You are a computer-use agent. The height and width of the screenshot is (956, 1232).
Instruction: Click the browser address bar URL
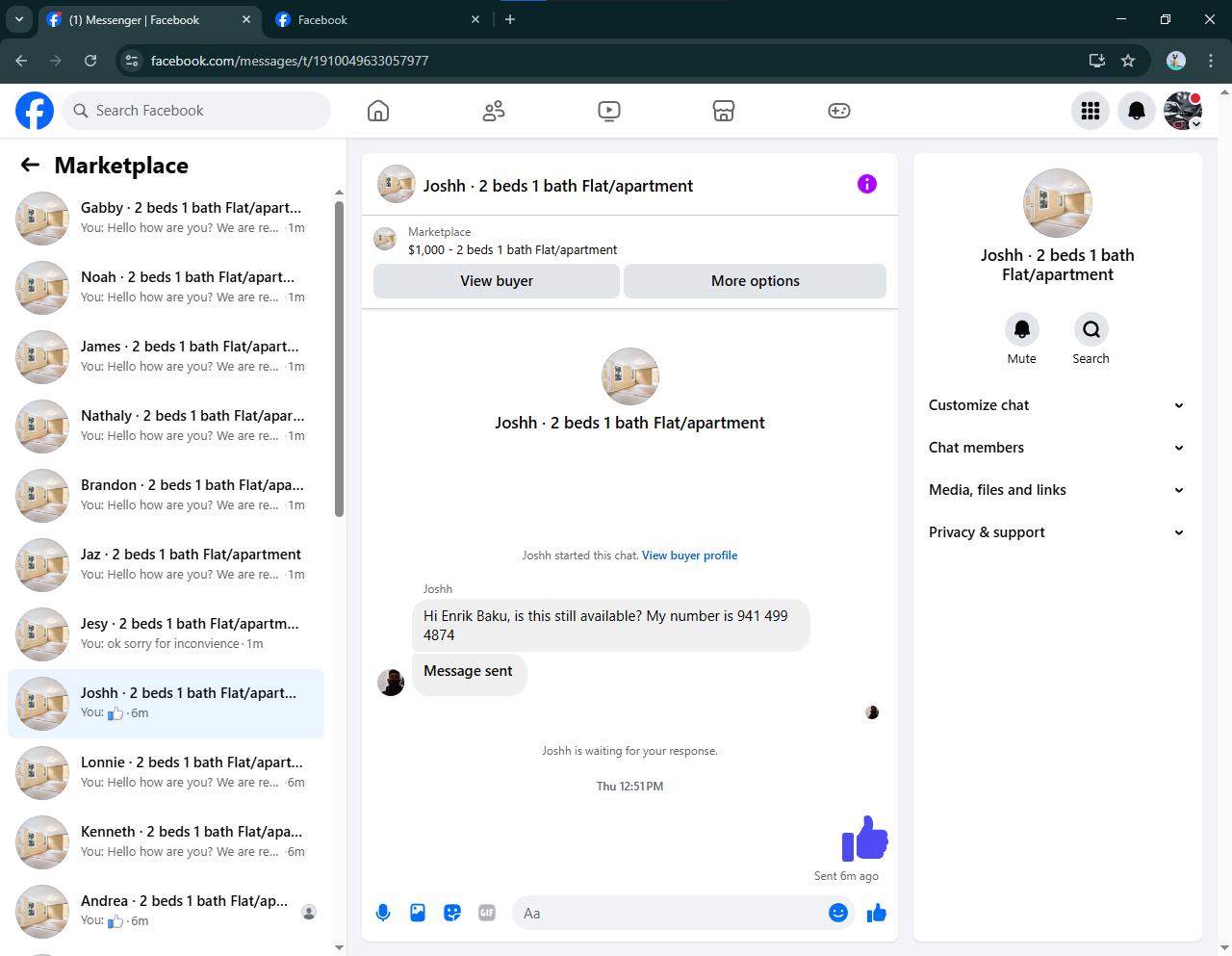[290, 61]
